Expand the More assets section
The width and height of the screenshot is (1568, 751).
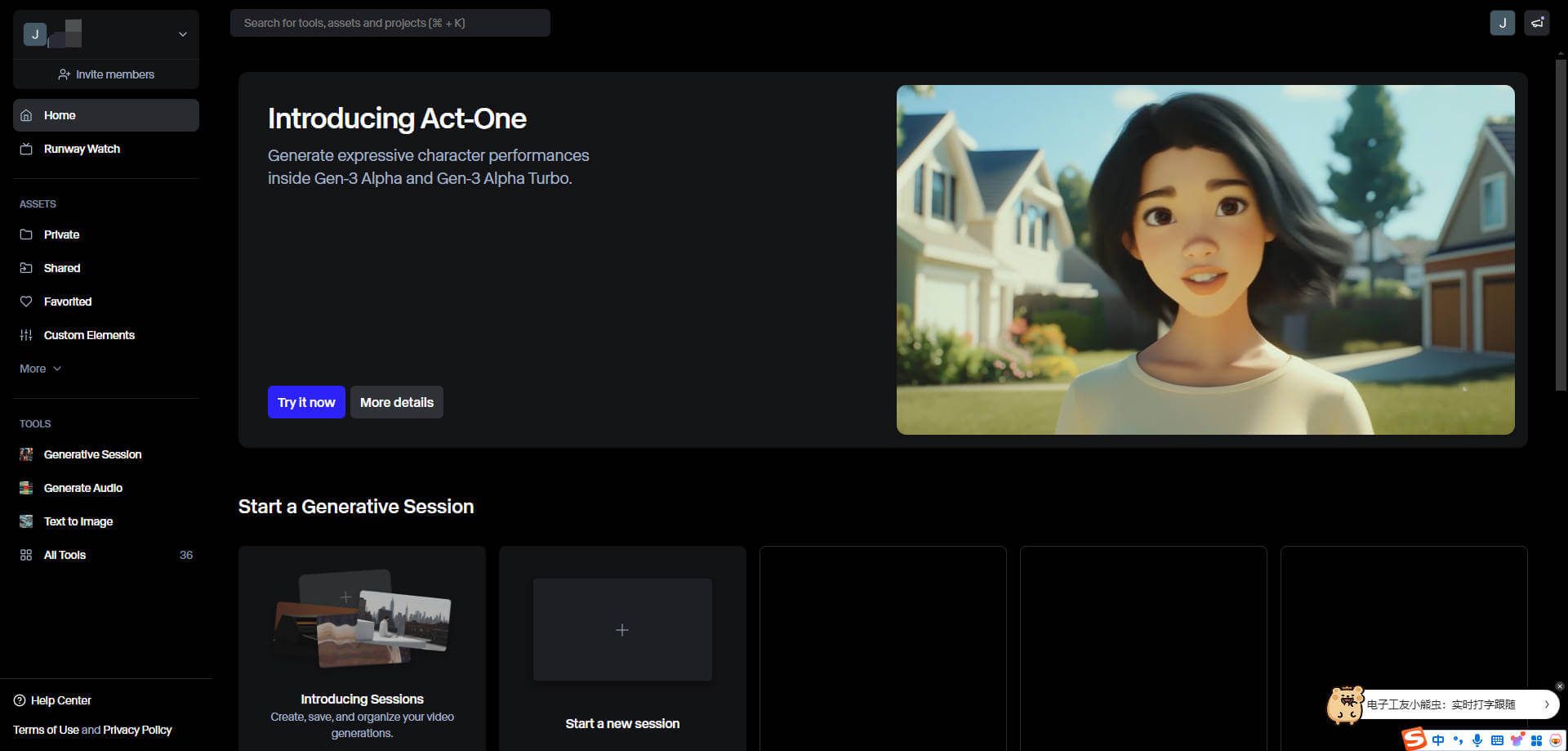tap(40, 369)
